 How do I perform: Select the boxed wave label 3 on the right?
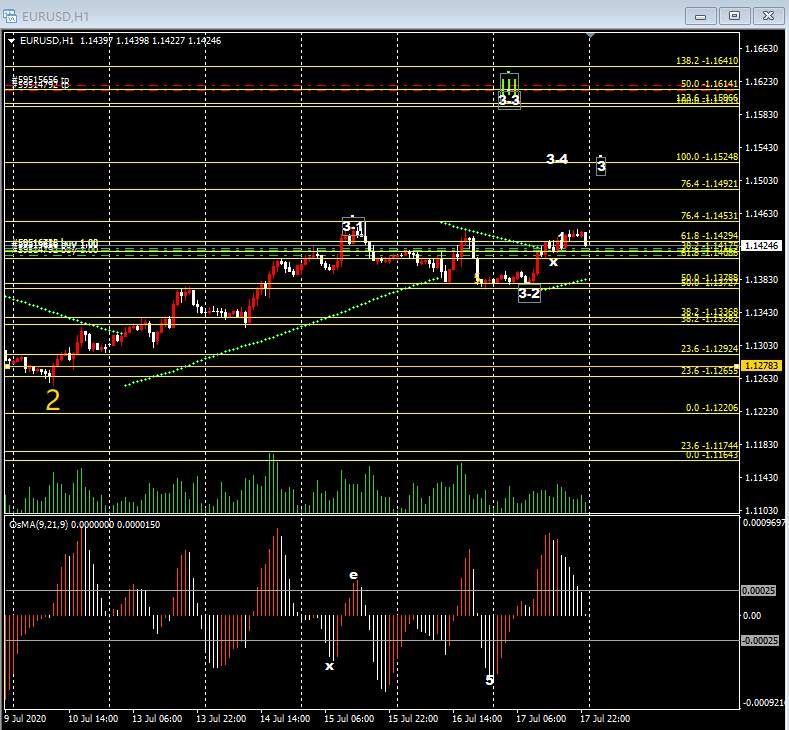[601, 166]
